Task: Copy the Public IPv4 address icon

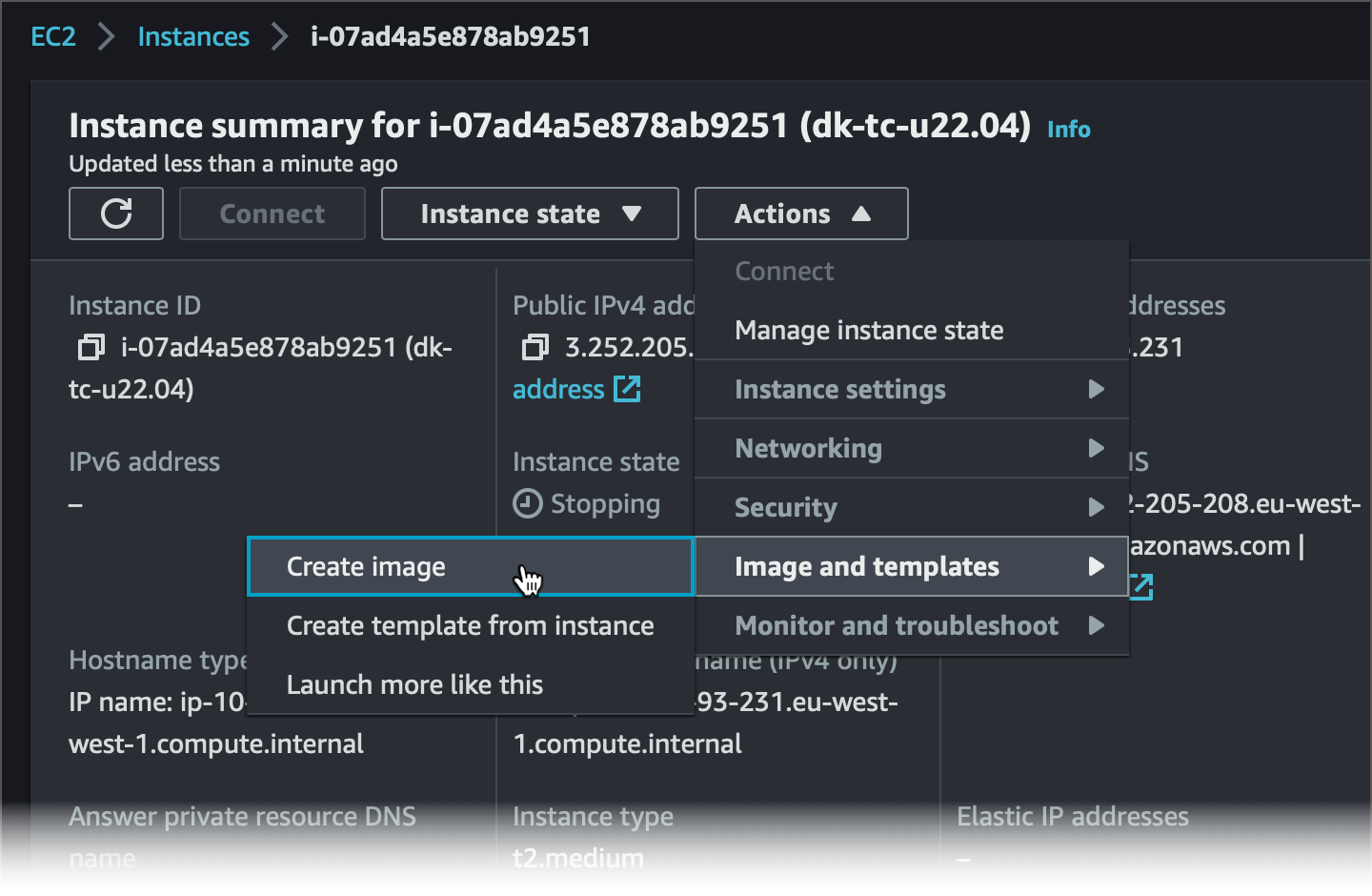Action: pyautogui.click(x=535, y=347)
